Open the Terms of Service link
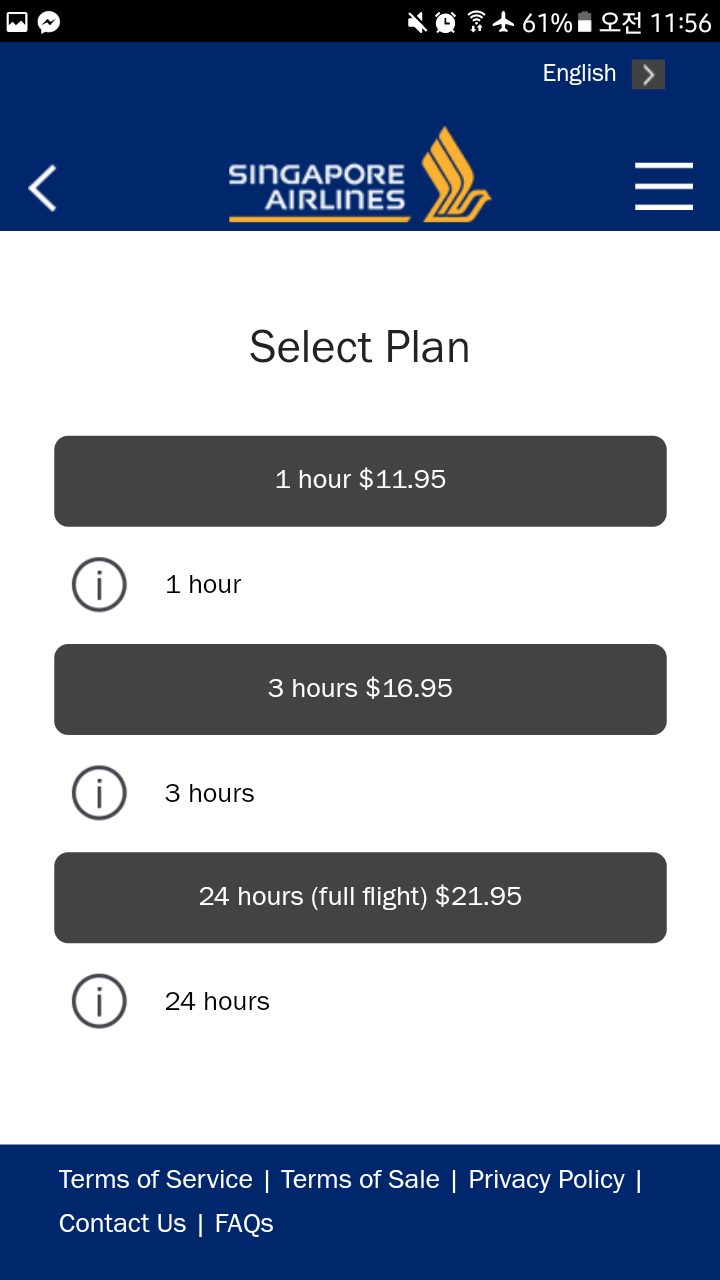This screenshot has width=720, height=1280. tap(156, 1179)
